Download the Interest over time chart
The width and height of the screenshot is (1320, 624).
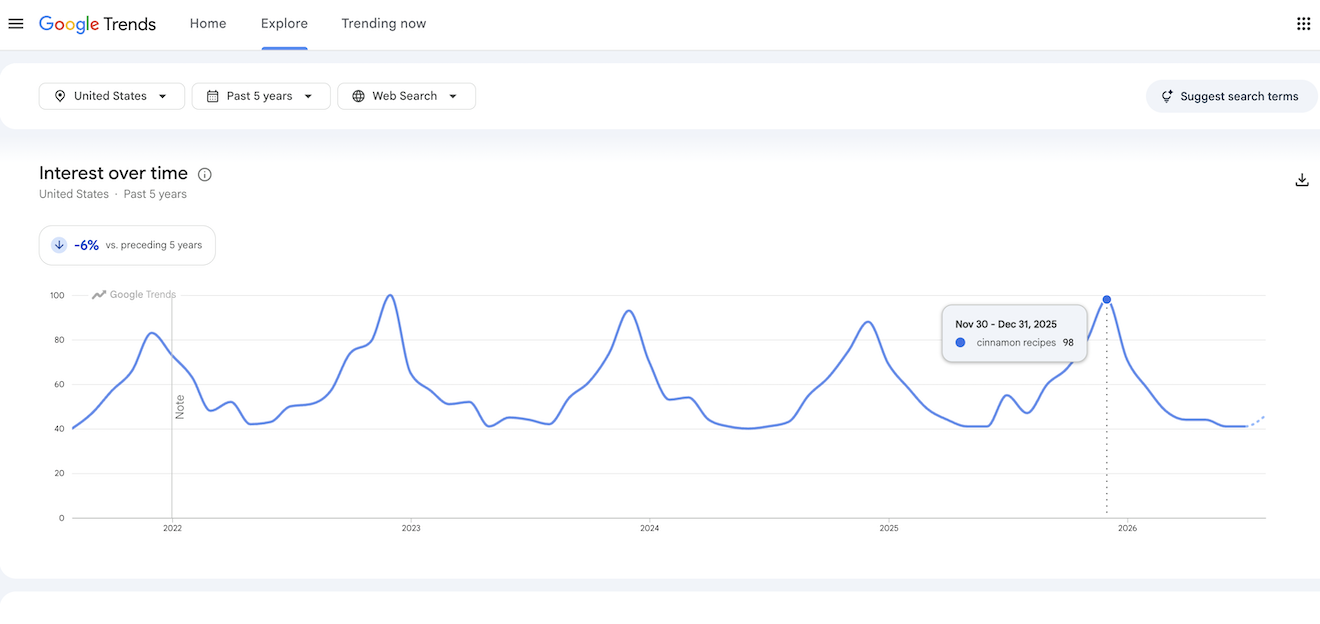(x=1302, y=180)
